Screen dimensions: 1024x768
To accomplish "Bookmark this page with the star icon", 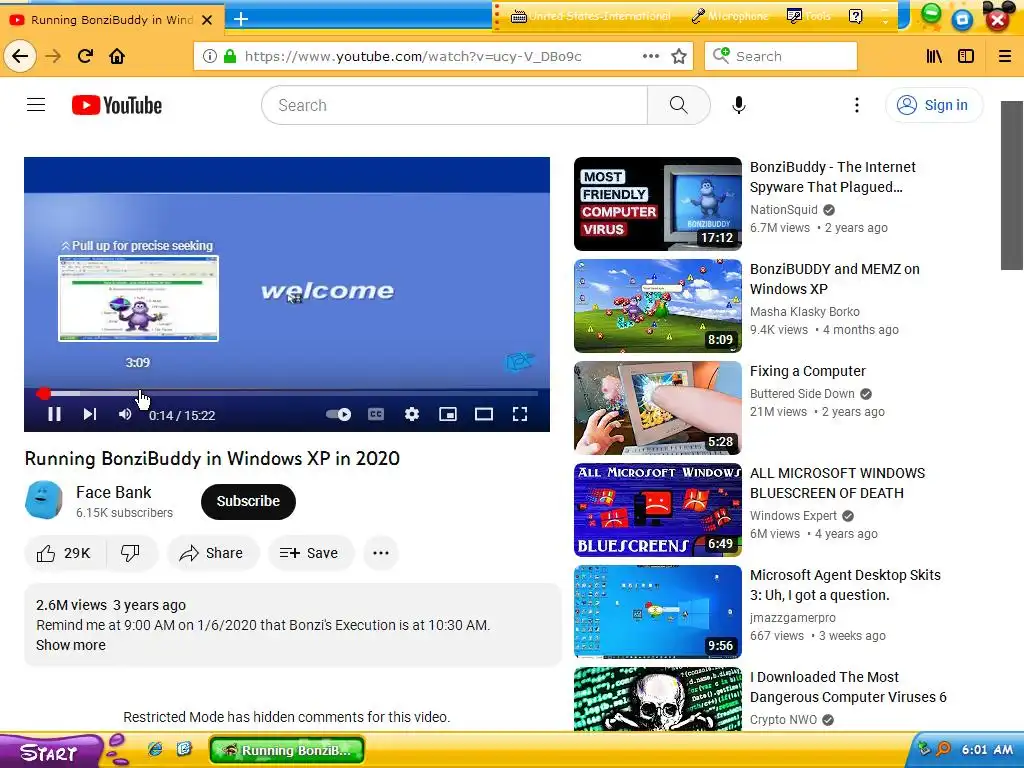I will click(x=679, y=56).
